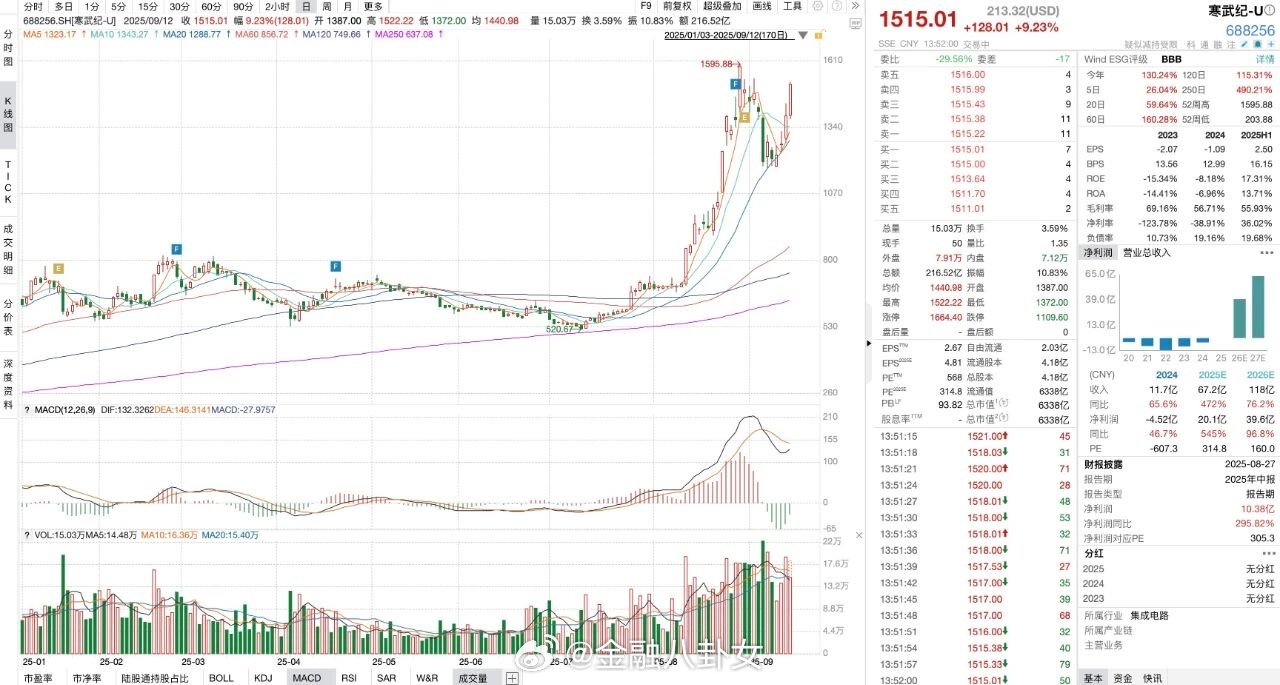Select the 2小时 period tab

(x=277, y=6)
